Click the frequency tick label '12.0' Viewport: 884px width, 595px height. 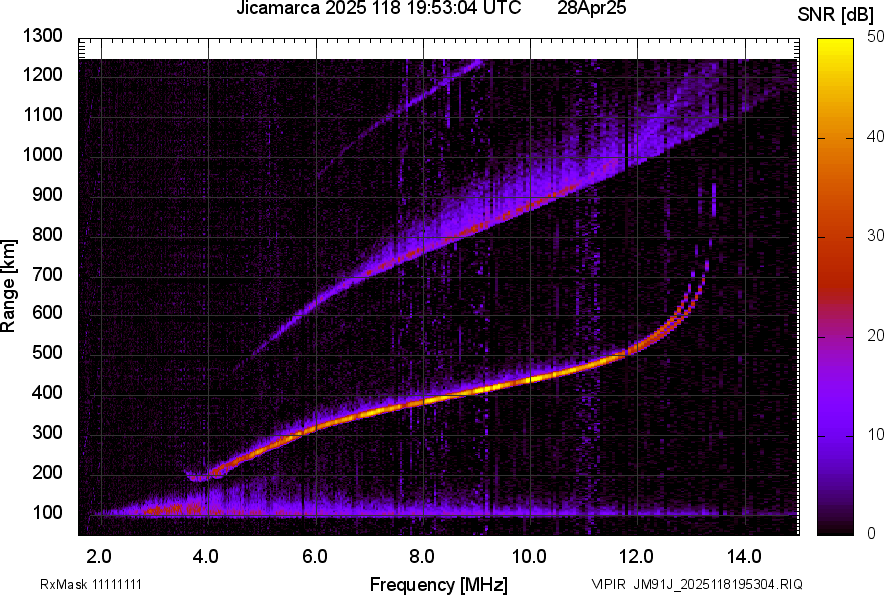tap(637, 557)
